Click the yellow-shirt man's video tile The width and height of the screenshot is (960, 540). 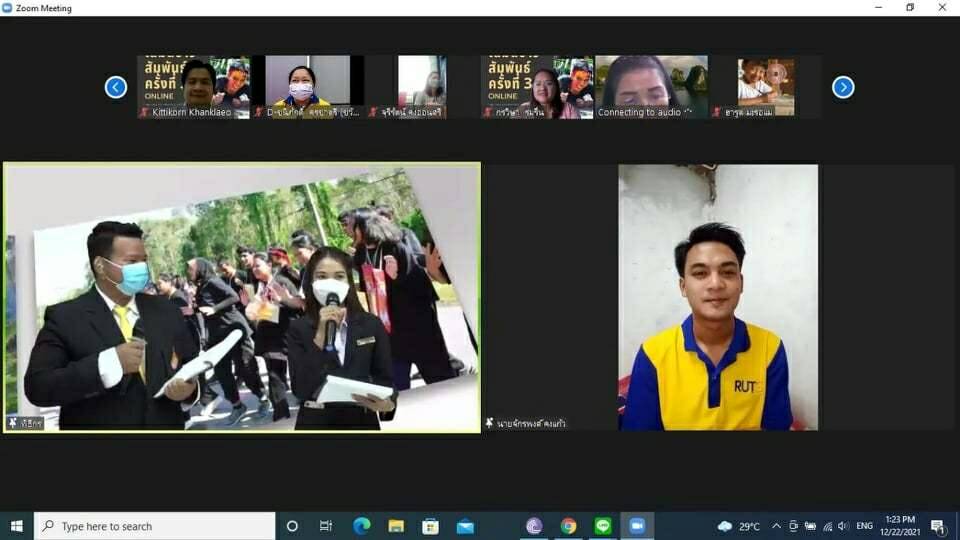718,297
